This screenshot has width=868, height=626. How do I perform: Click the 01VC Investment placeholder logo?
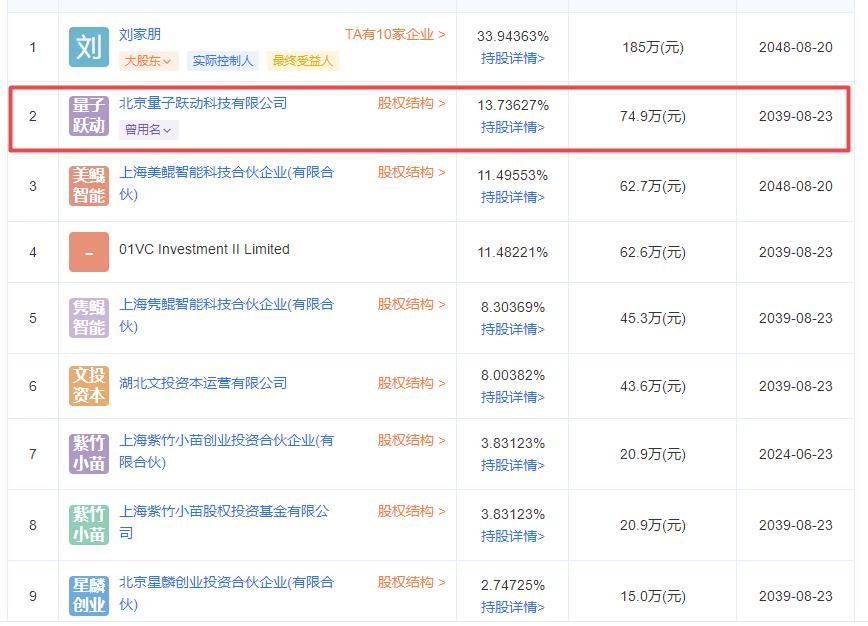(89, 252)
